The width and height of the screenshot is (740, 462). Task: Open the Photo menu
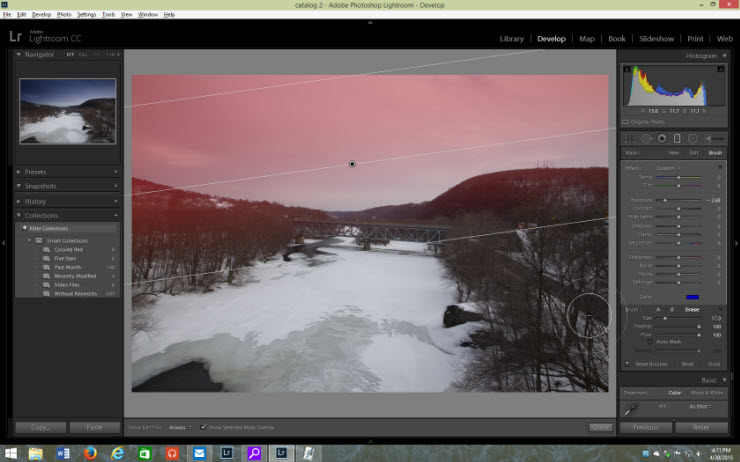point(64,15)
